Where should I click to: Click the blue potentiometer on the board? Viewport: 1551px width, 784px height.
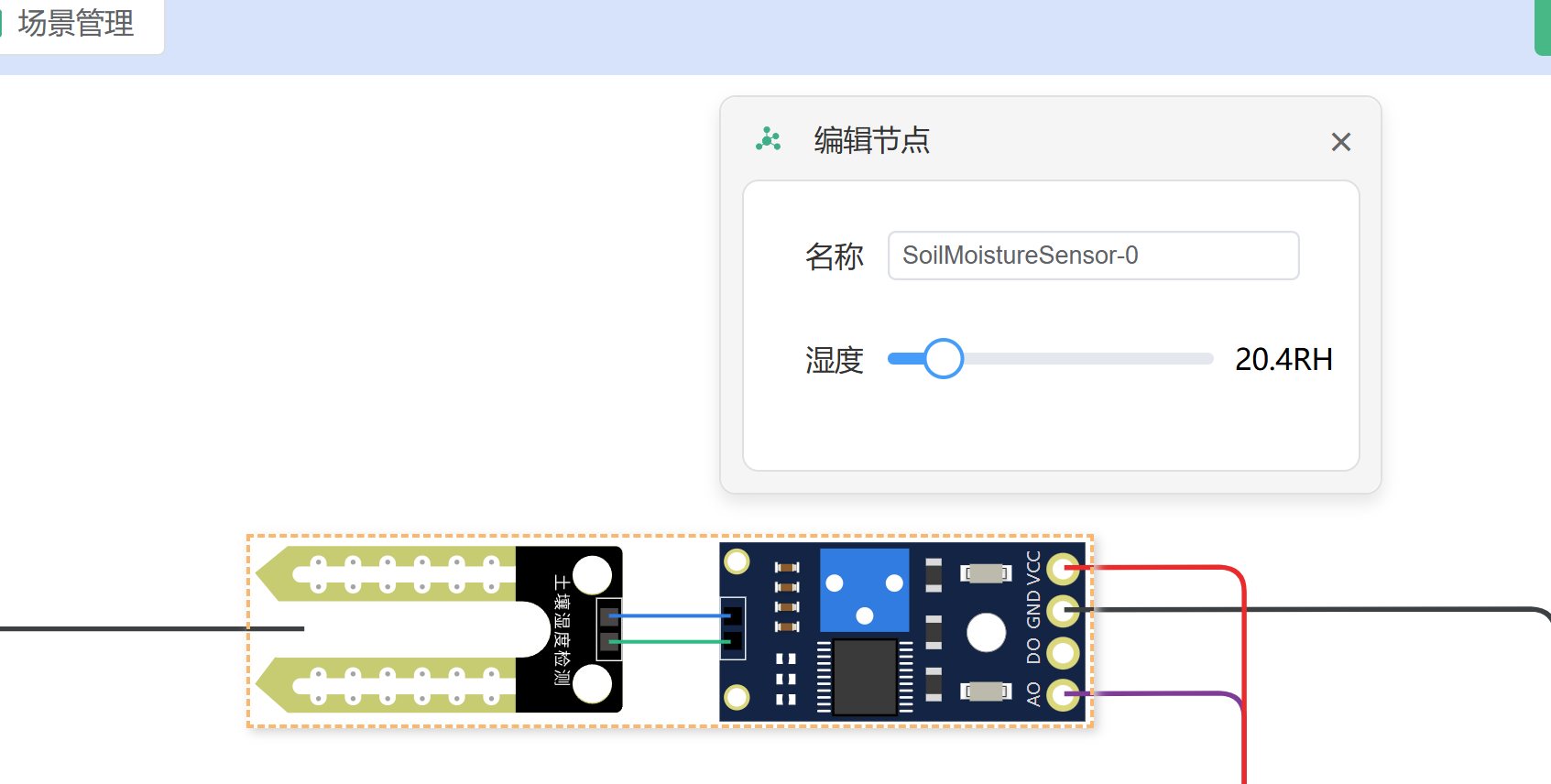coord(864,591)
